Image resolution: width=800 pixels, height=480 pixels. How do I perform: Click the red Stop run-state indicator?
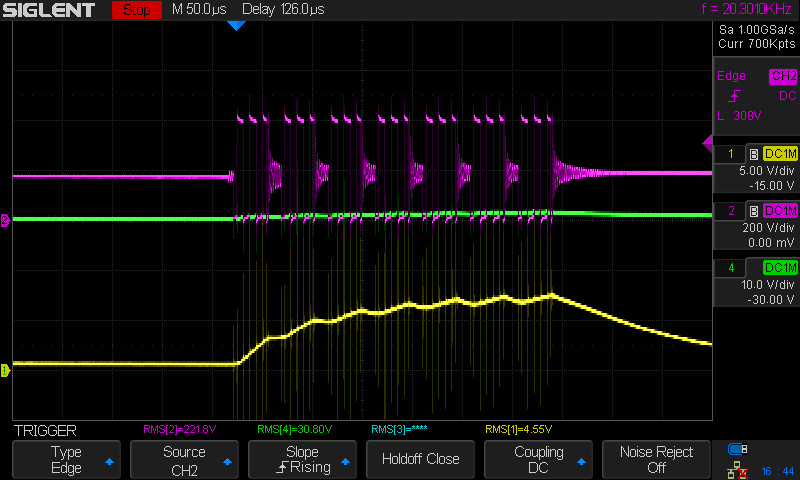click(137, 10)
